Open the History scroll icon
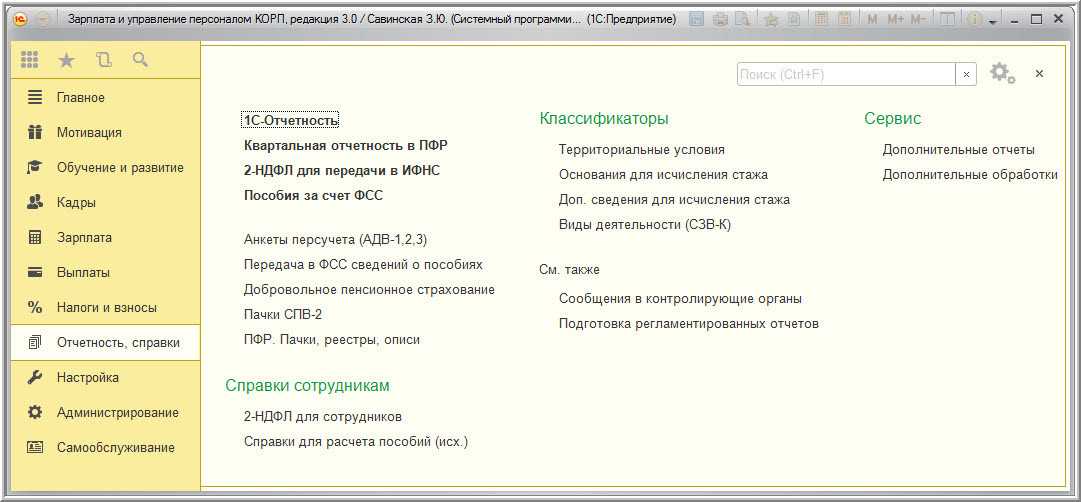This screenshot has height=502, width=1081. click(x=103, y=60)
